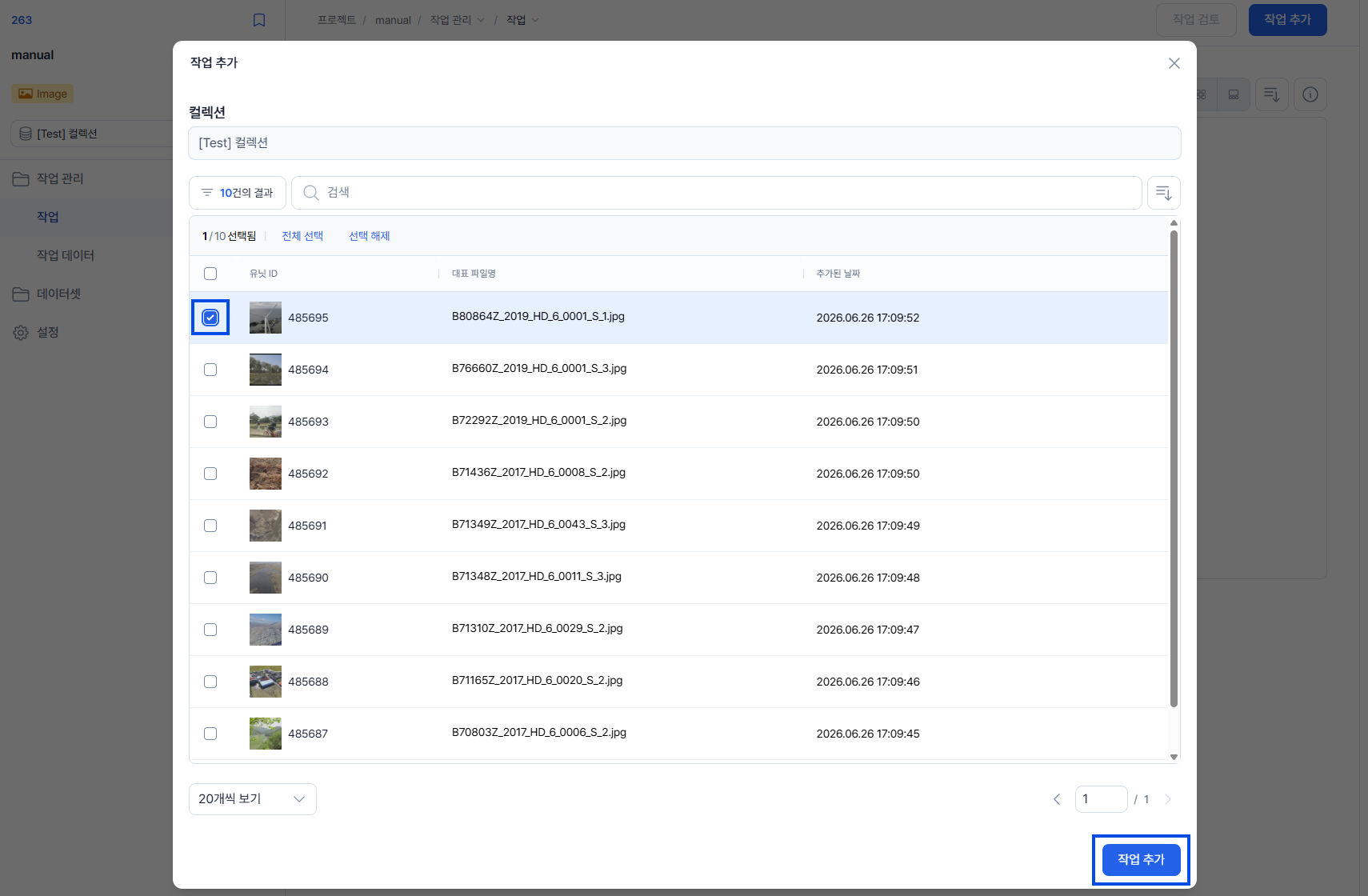Expand the 작업 관리 breadcrumb dropdown

tap(481, 20)
